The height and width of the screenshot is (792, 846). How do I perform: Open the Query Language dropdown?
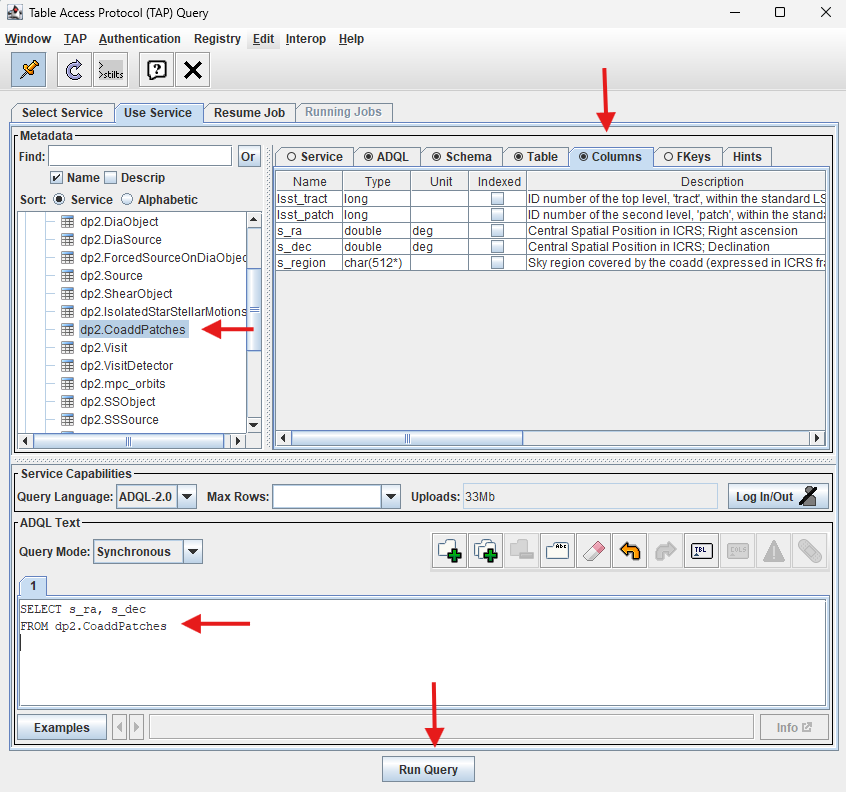(187, 496)
